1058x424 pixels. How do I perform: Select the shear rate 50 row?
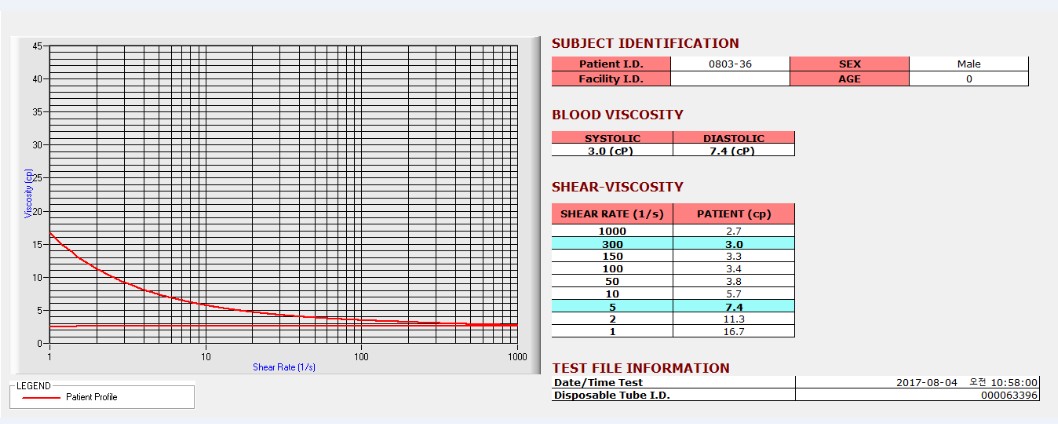[x=673, y=282]
